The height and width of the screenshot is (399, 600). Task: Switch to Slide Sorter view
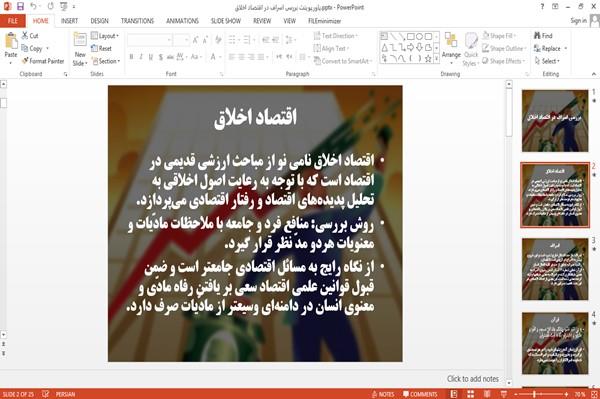470,394
